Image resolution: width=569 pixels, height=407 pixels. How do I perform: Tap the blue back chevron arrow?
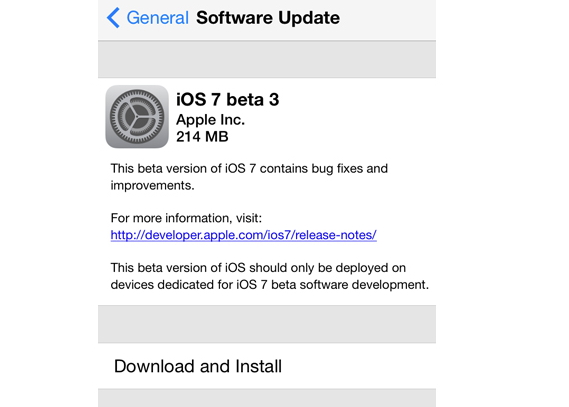click(x=113, y=17)
